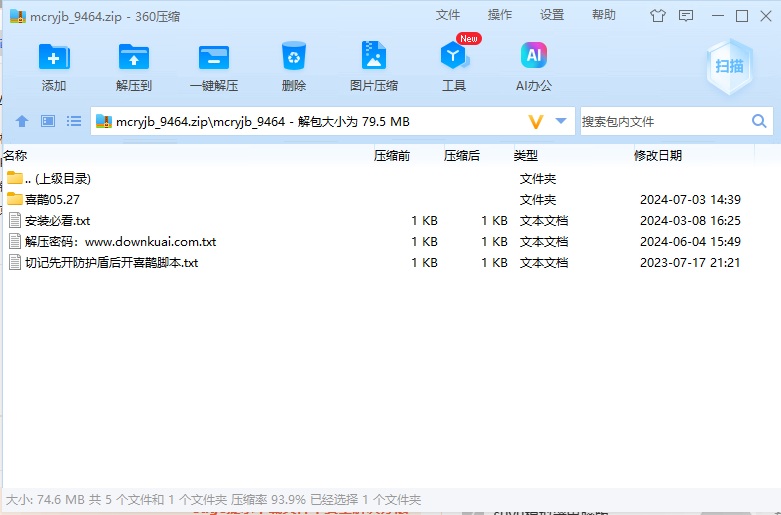
Task: Click the 扫描 scan hexagon button
Action: (x=730, y=66)
